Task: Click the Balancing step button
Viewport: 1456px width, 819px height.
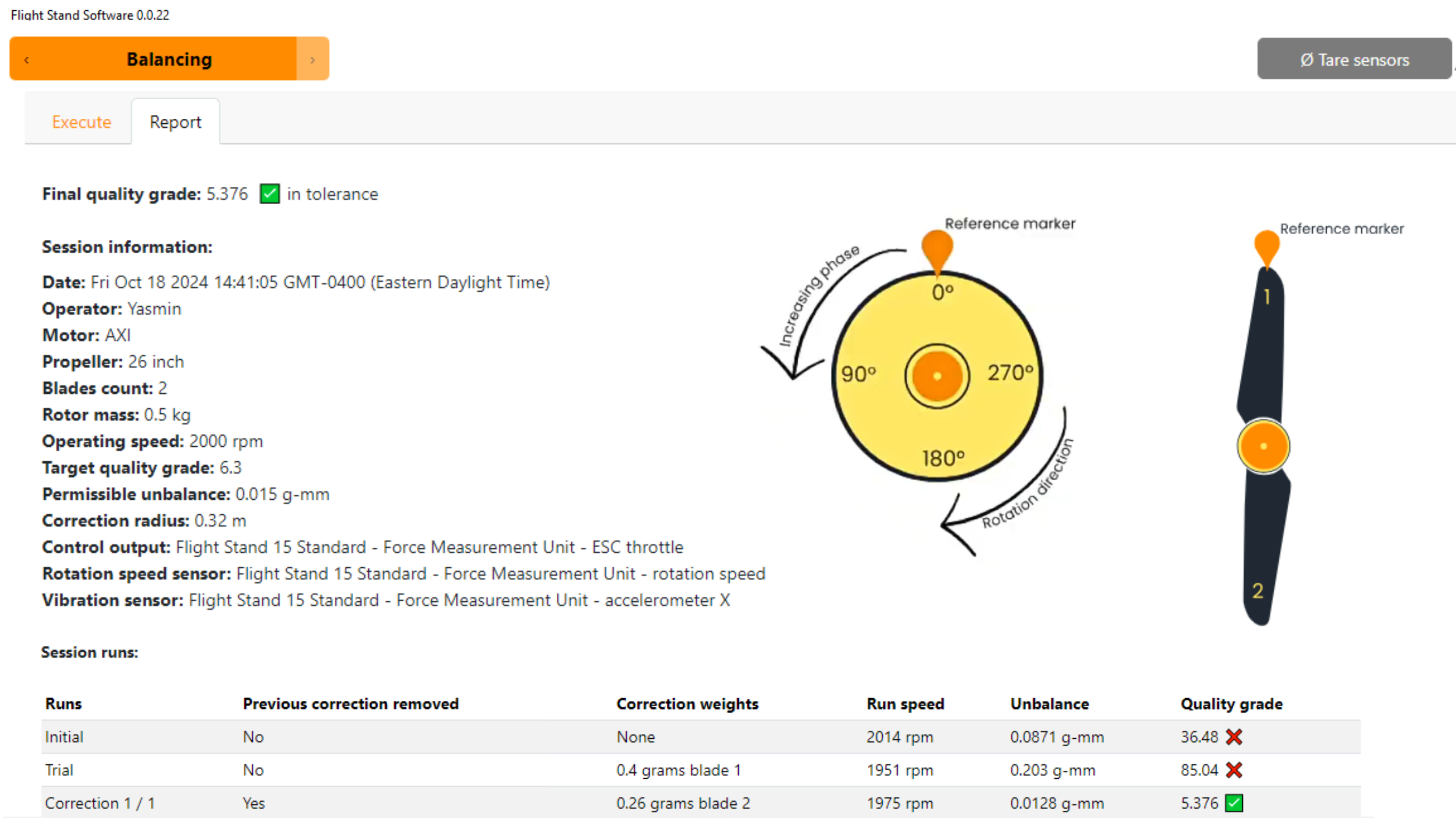Action: [x=169, y=59]
